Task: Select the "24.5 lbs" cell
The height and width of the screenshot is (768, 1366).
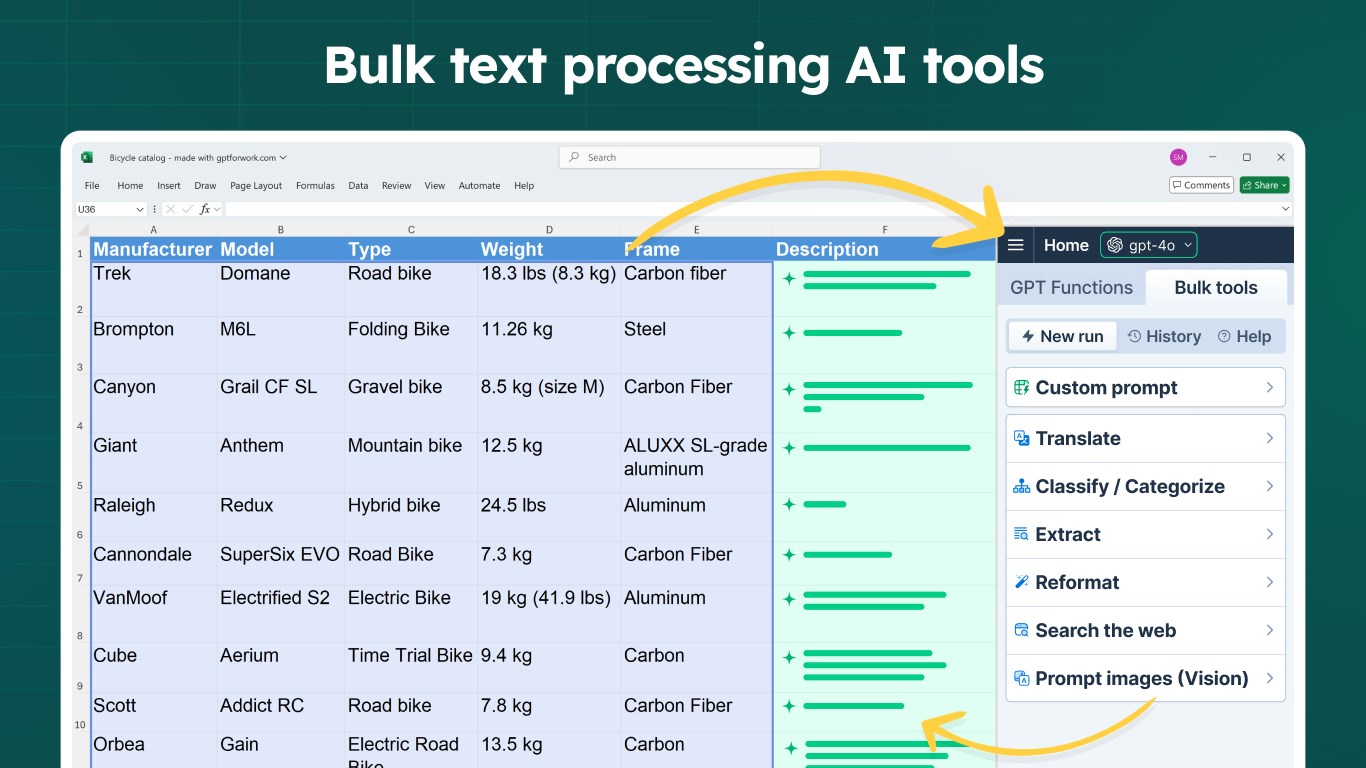Action: coord(549,517)
